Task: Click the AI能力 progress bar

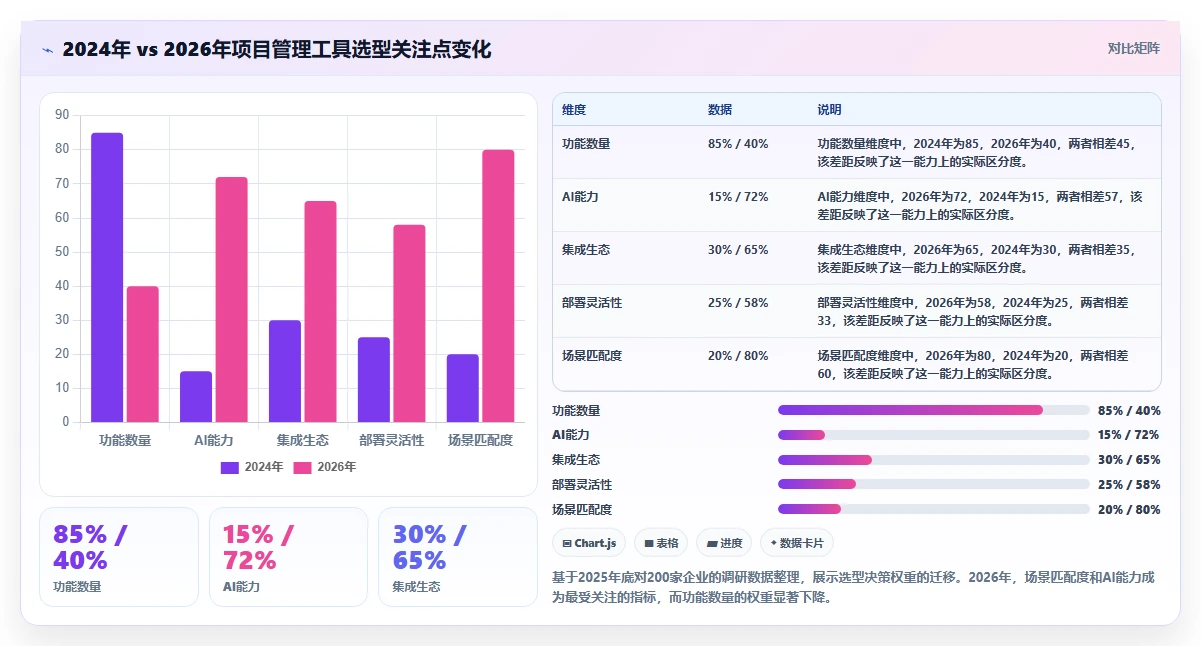Action: coord(933,435)
